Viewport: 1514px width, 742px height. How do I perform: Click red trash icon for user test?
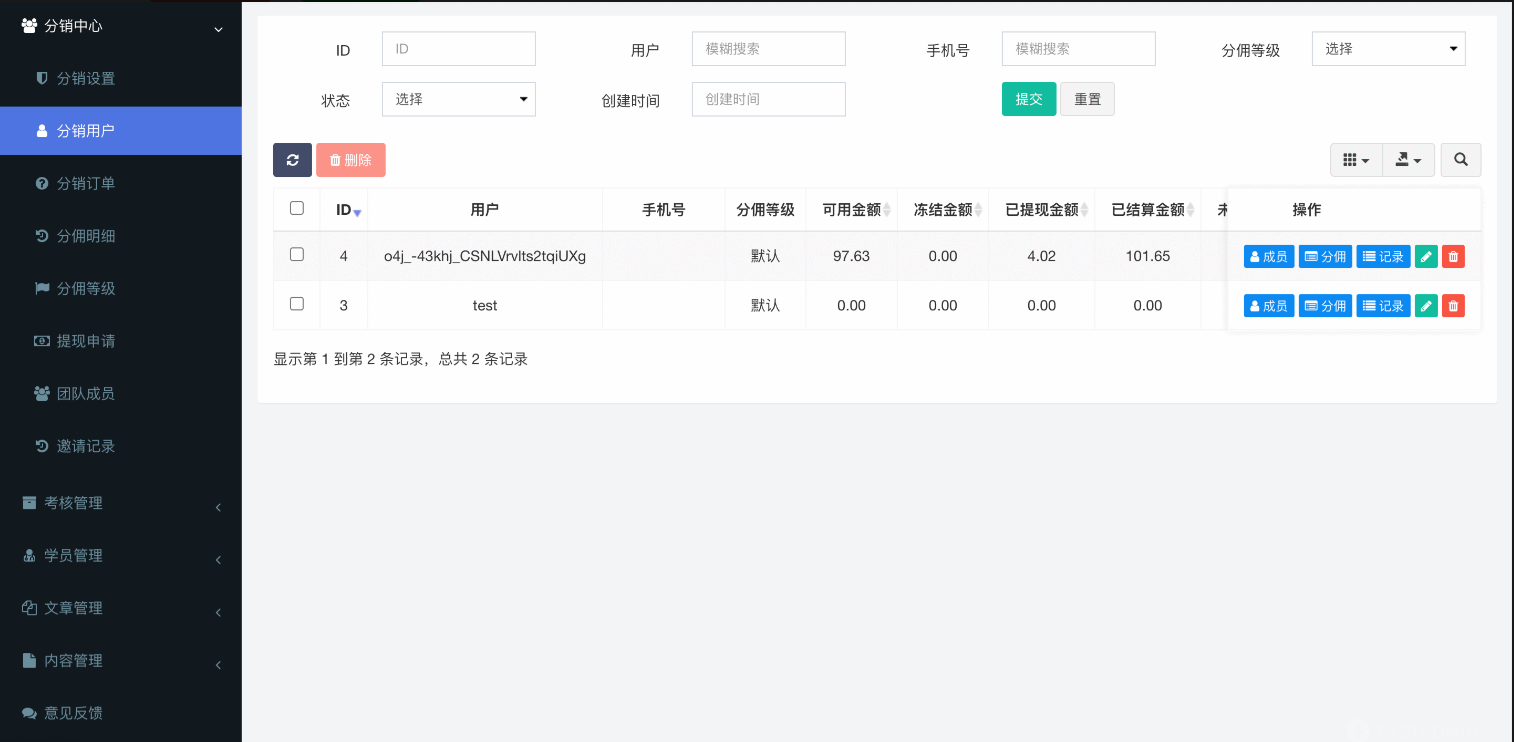pos(1454,306)
